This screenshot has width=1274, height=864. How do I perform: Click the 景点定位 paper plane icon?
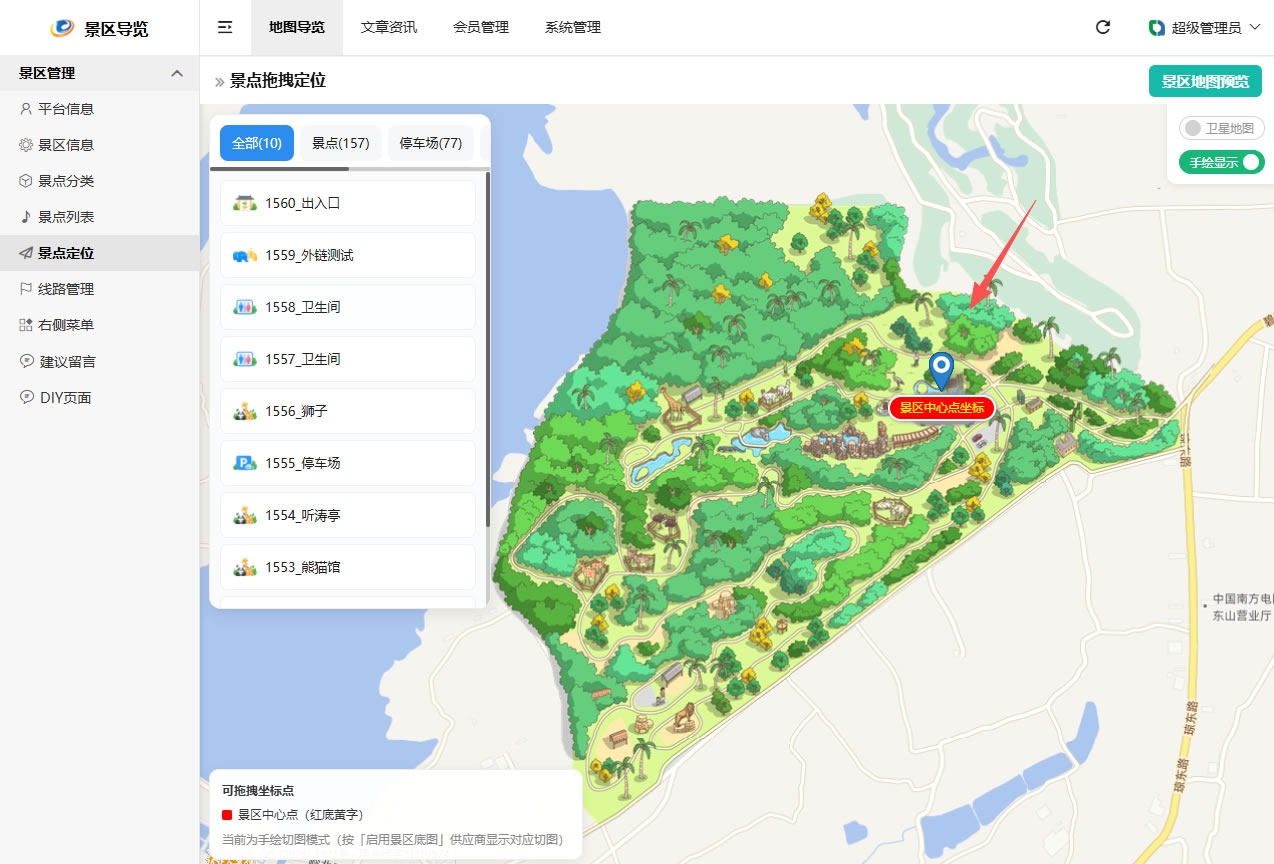pyautogui.click(x=26, y=253)
